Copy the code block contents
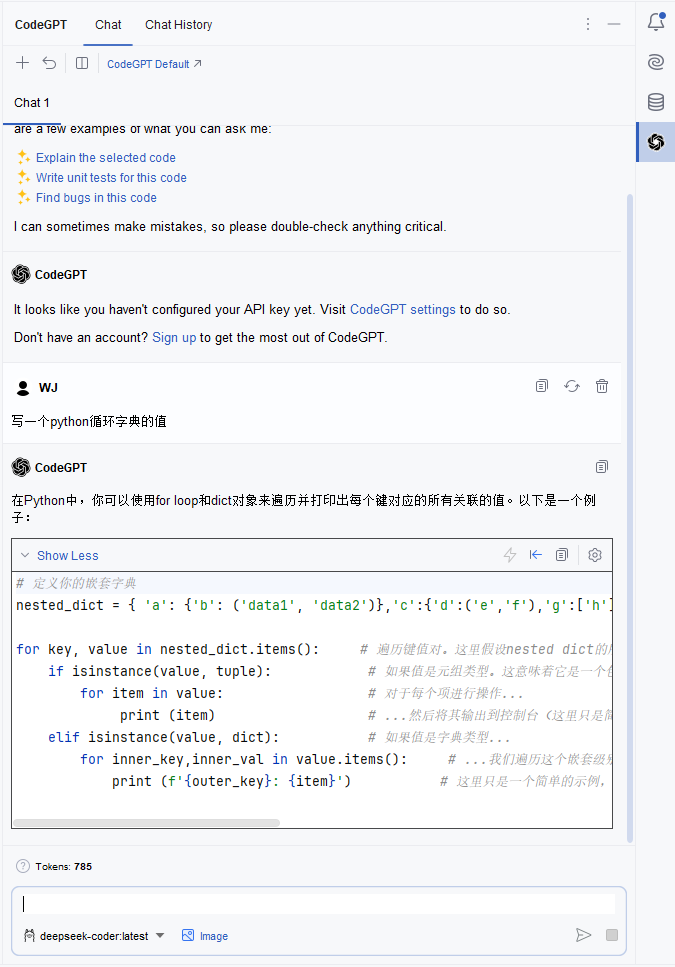The width and height of the screenshot is (675, 967). tap(562, 555)
